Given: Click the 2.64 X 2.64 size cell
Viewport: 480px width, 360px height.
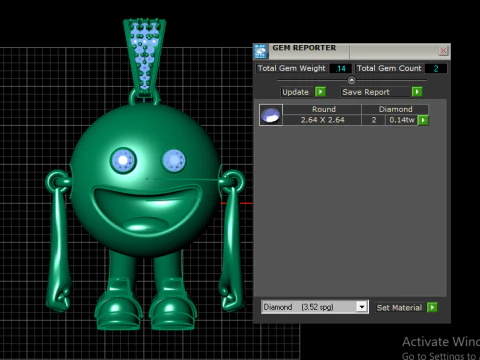Looking at the screenshot, I should [x=322, y=120].
